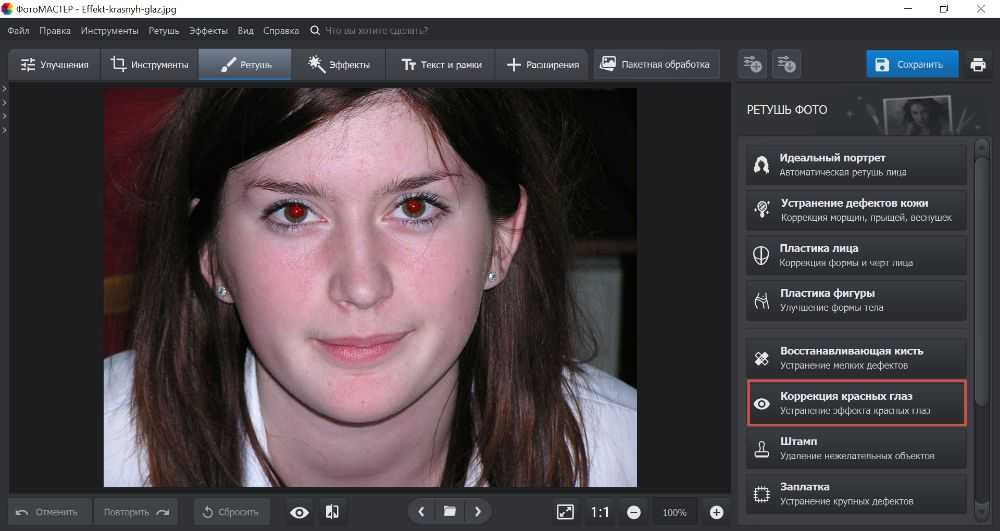Click the Сохранить button
Screen dimensions: 1000x531
pos(911,65)
